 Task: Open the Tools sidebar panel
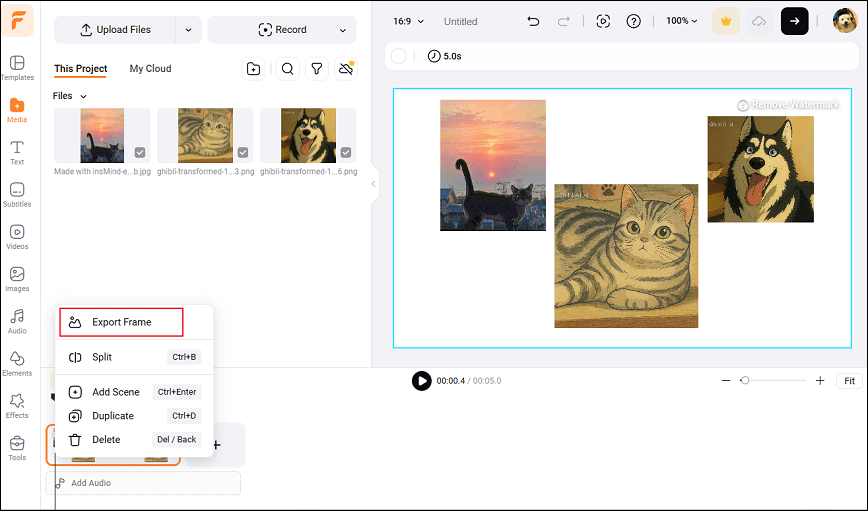[x=17, y=448]
